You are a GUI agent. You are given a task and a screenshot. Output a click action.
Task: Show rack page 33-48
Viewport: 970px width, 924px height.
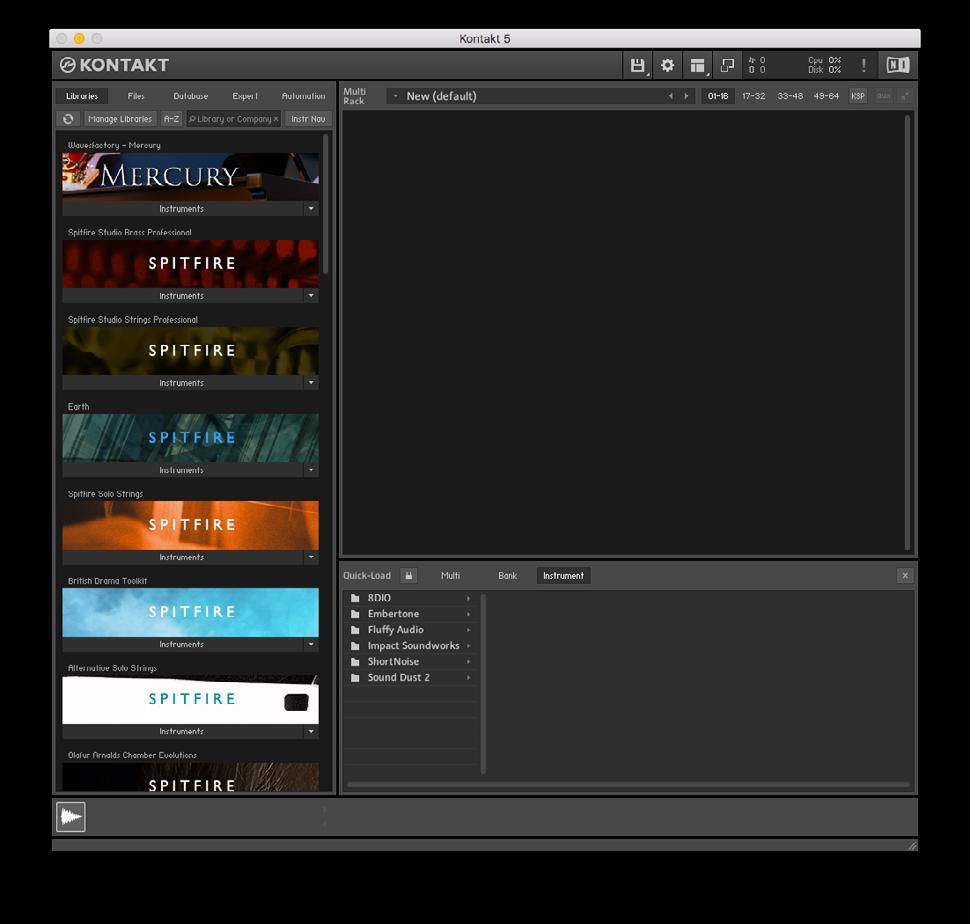coord(790,96)
